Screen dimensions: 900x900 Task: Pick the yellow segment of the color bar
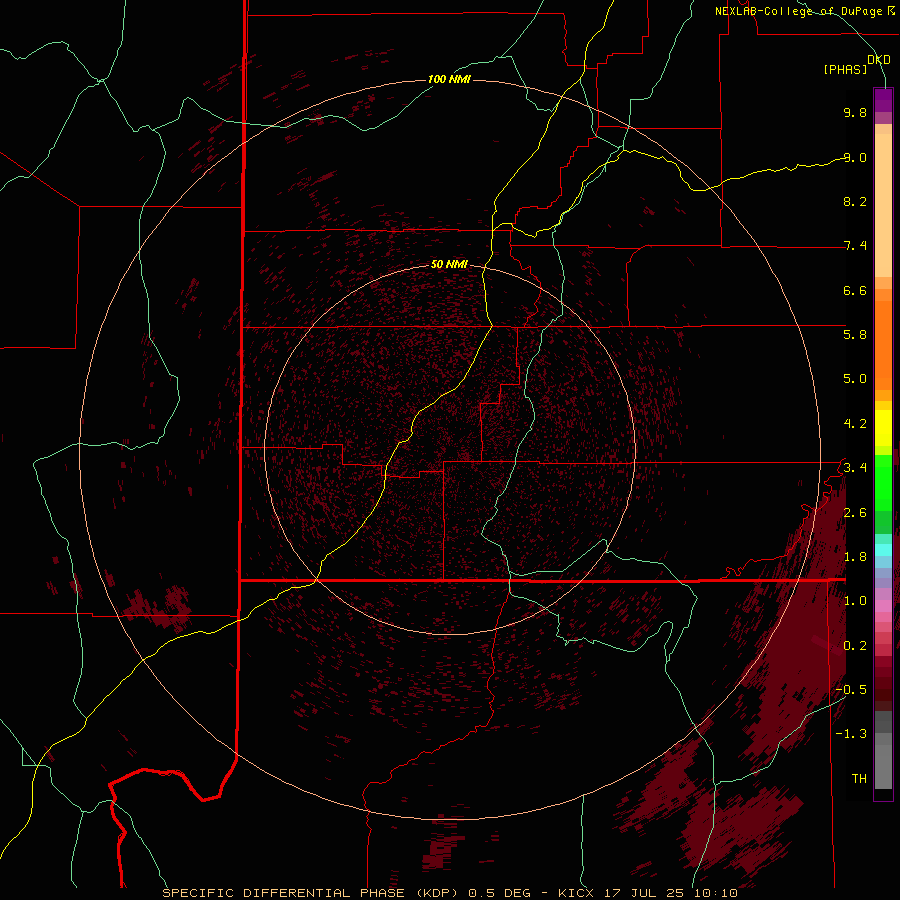(x=883, y=428)
